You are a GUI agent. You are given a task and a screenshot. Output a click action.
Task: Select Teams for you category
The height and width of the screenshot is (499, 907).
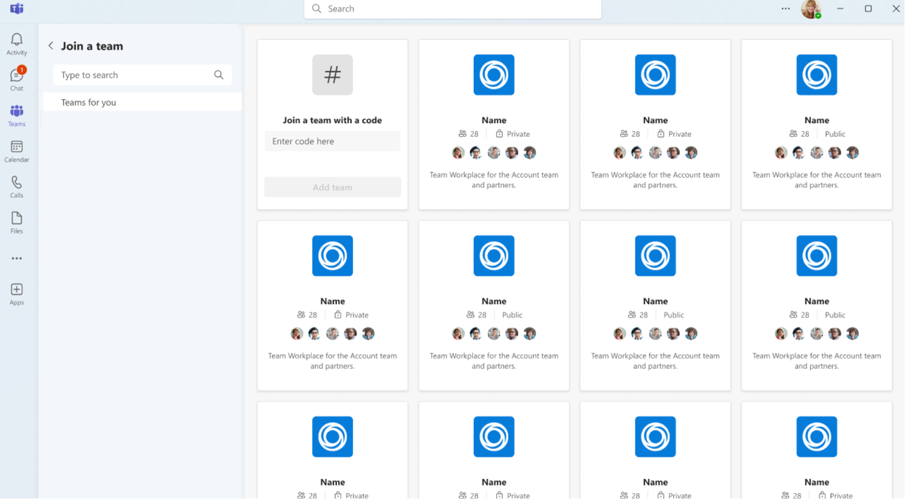tap(142, 102)
